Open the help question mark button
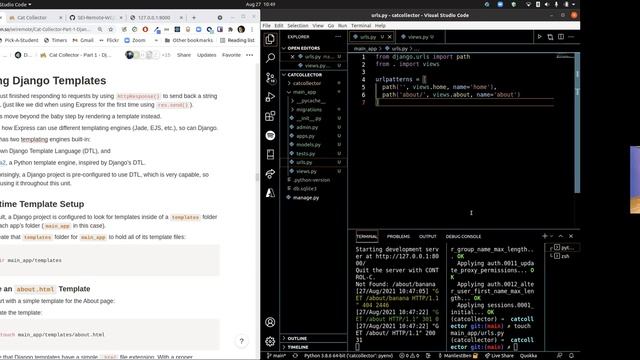Image resolution: width=640 pixels, height=360 pixels. point(241,341)
